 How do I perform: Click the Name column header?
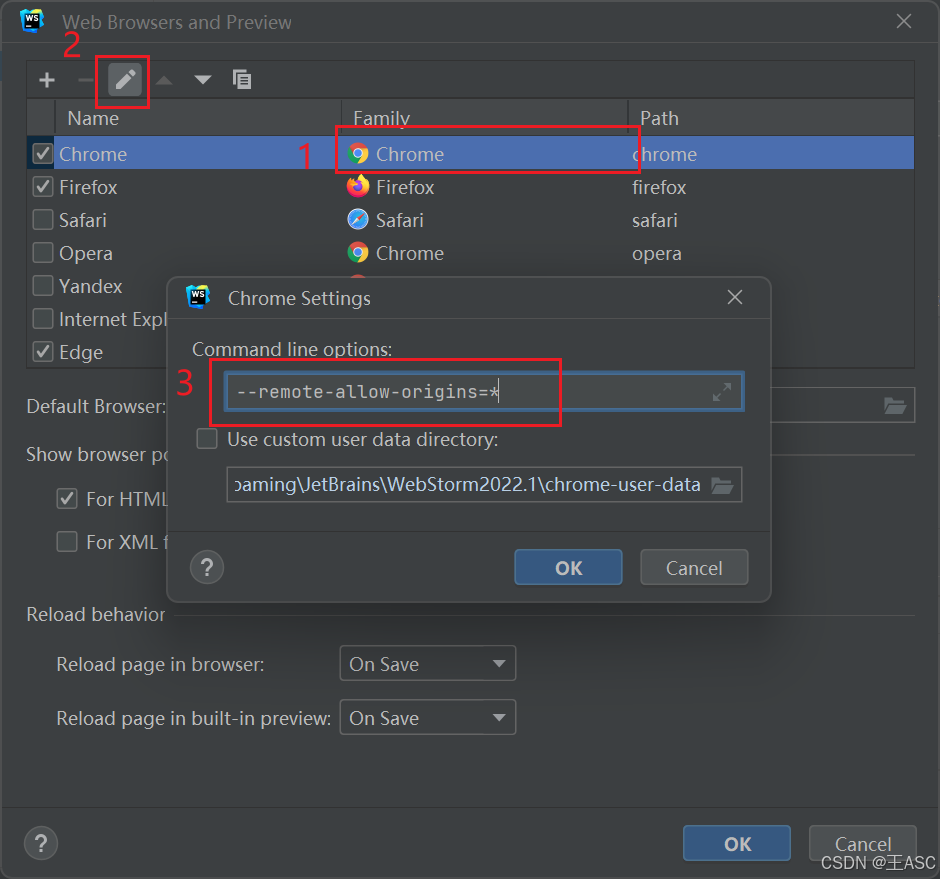pos(93,118)
